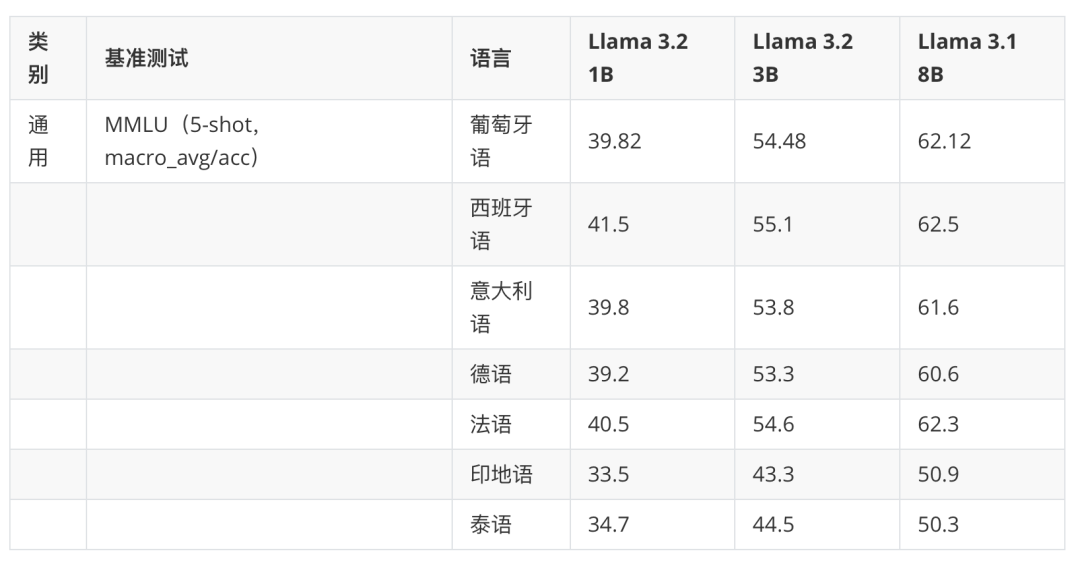Select the 33.5 Hindi score
The image size is (1080, 570).
click(x=608, y=474)
